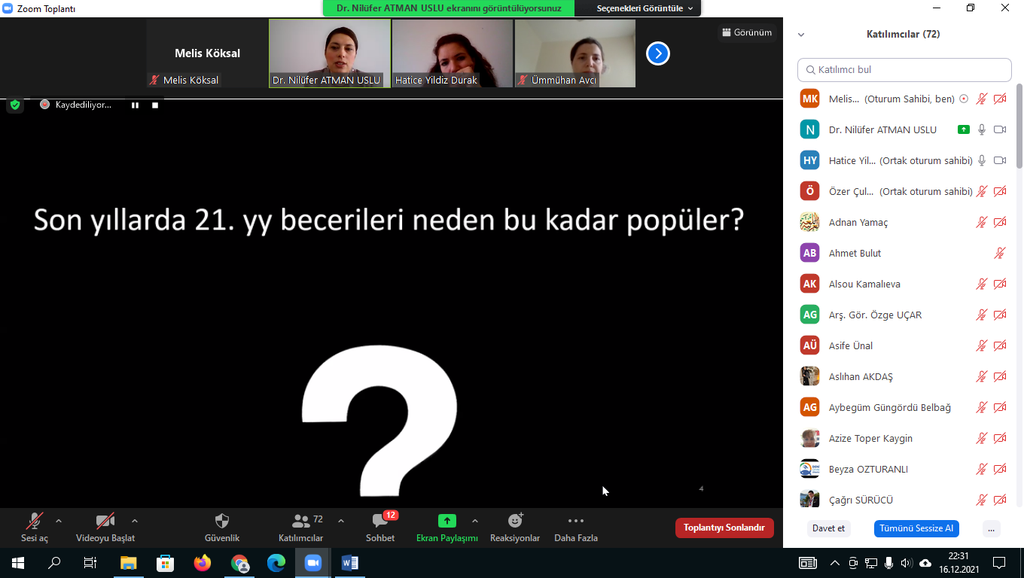Pause the recording

click(x=135, y=105)
